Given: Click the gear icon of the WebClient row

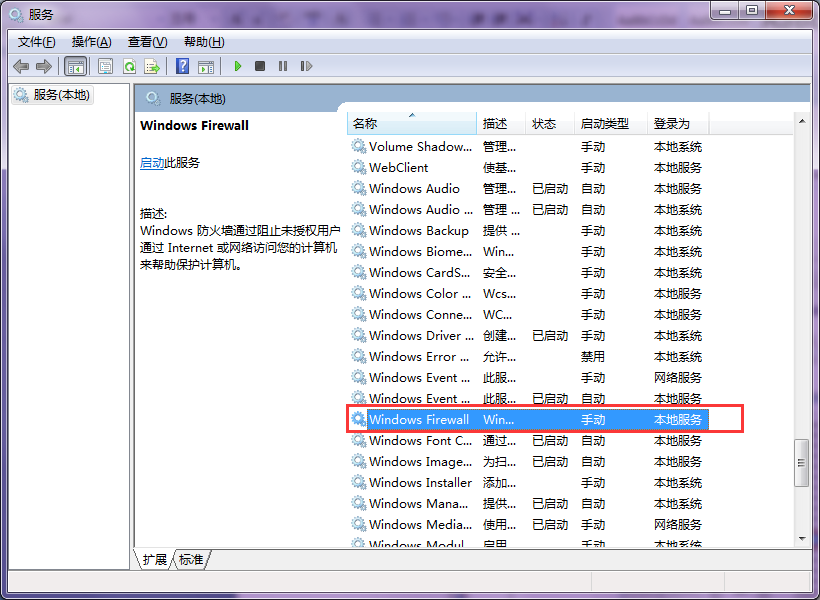Looking at the screenshot, I should coord(358,167).
